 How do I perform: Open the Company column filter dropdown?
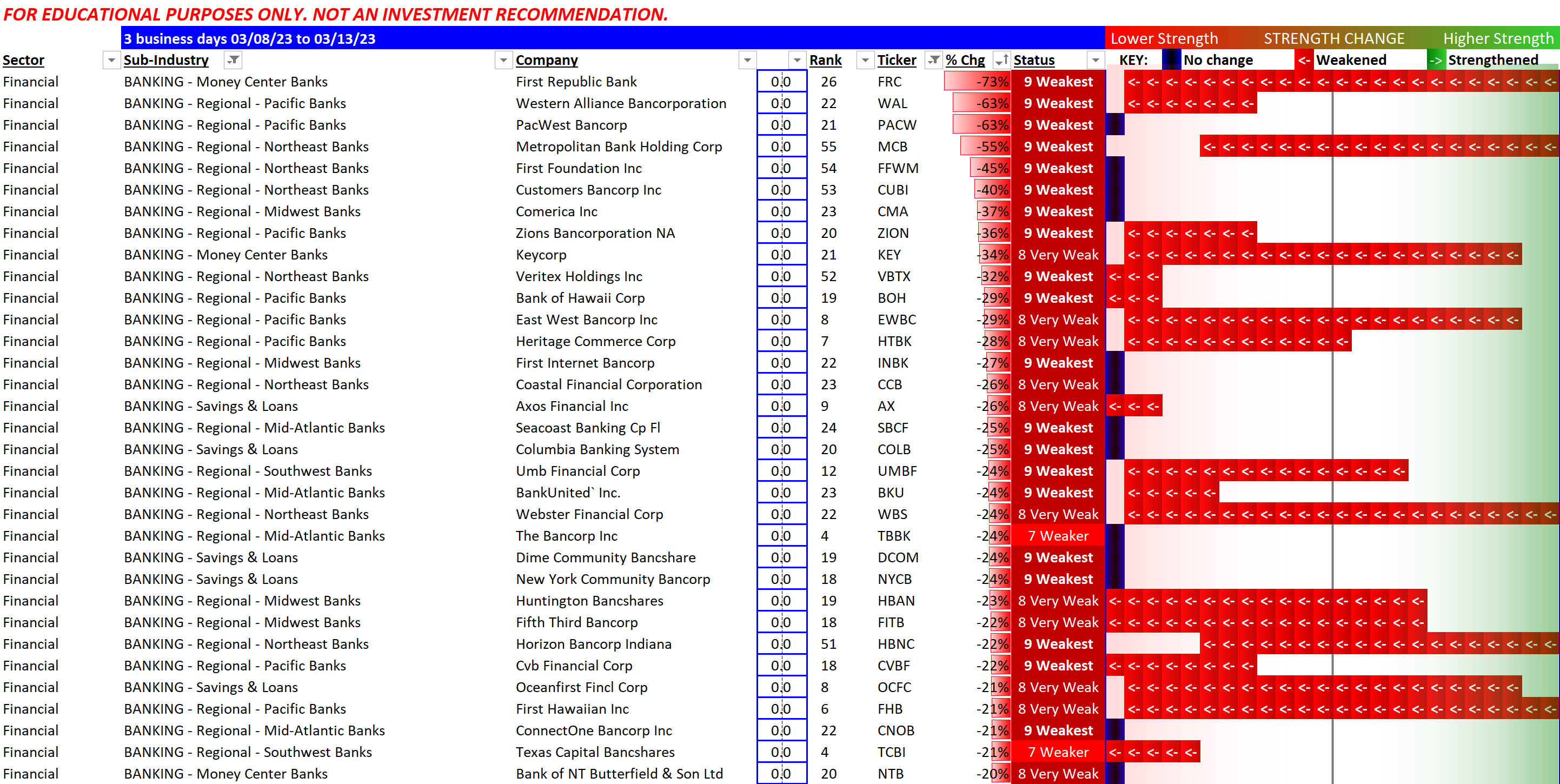[747, 60]
